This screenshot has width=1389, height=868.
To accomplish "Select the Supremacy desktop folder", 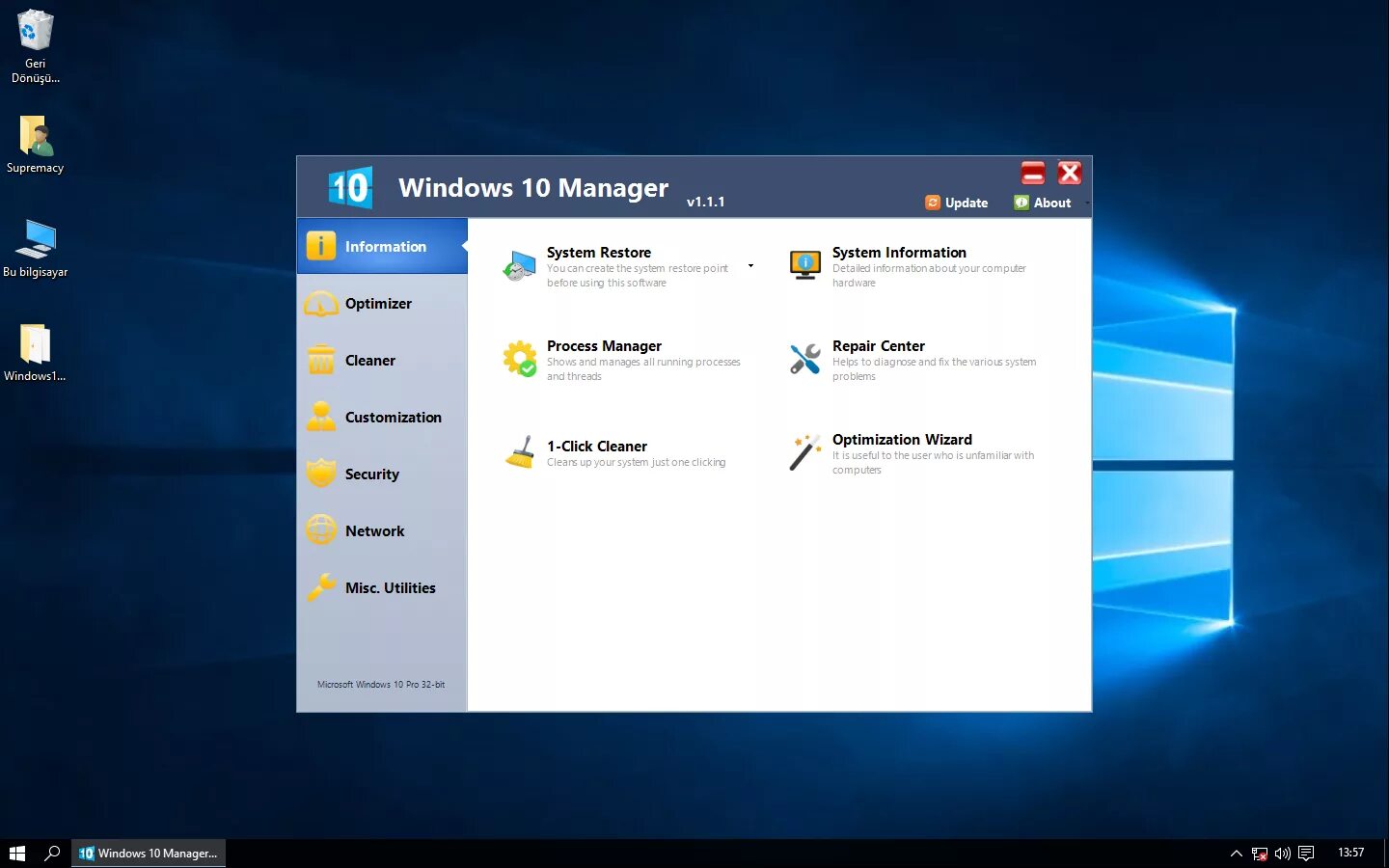I will (35, 145).
